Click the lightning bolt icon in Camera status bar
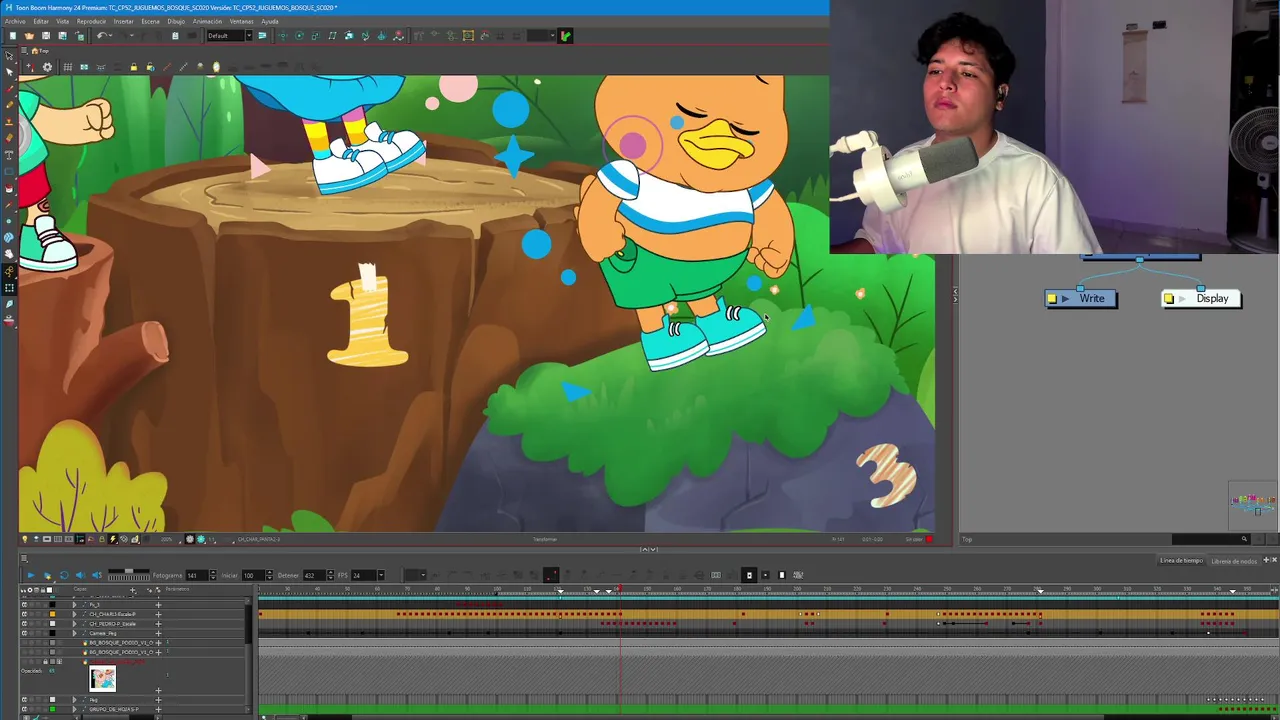1280x720 pixels. point(113,539)
